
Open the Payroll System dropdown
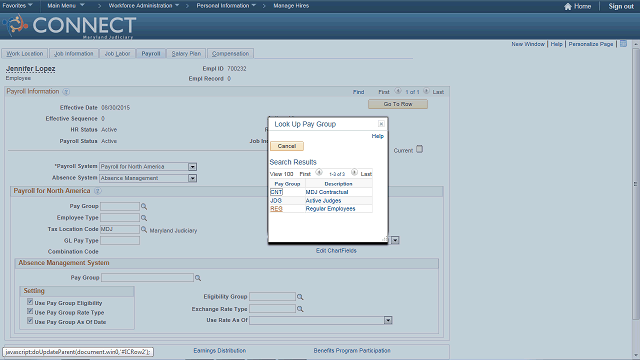click(192, 167)
